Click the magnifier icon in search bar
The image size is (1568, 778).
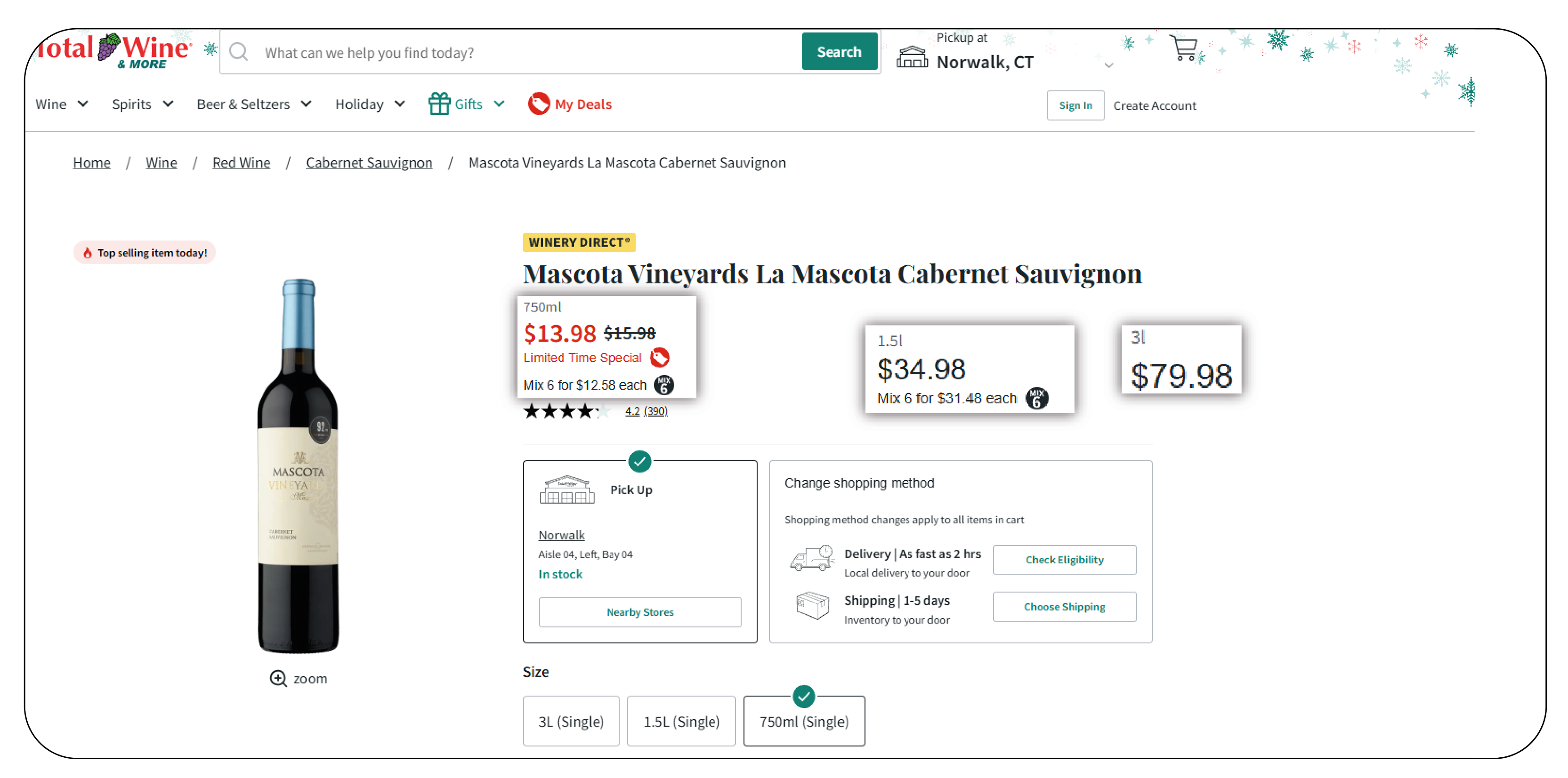239,52
